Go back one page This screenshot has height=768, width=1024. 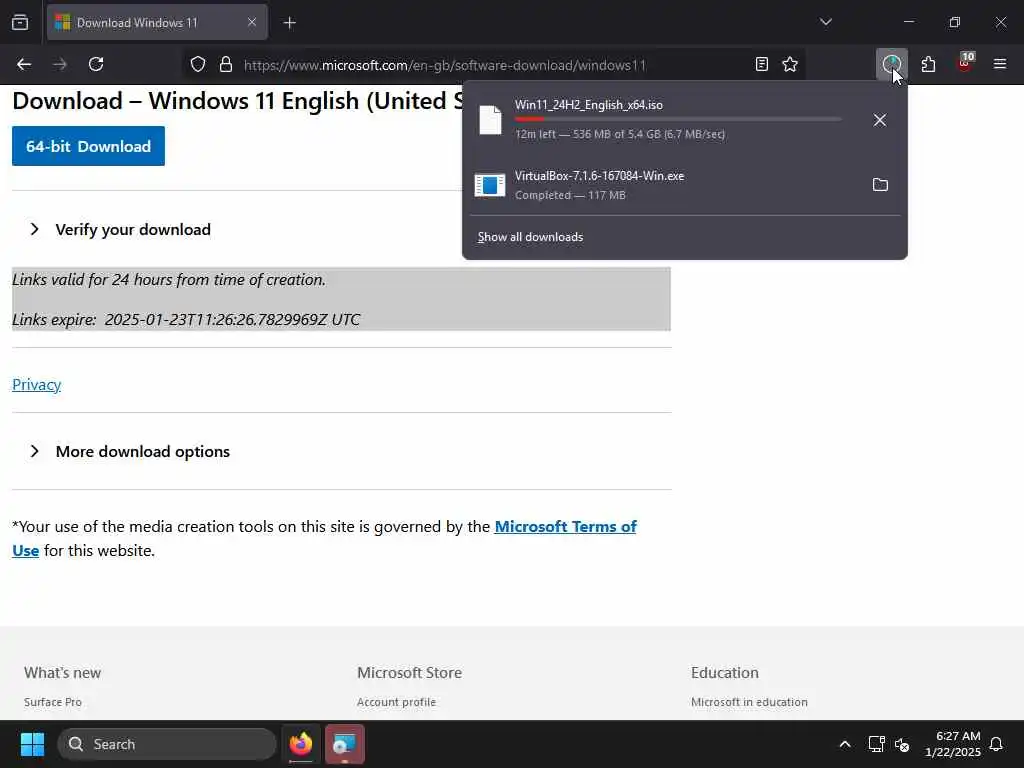tap(24, 64)
